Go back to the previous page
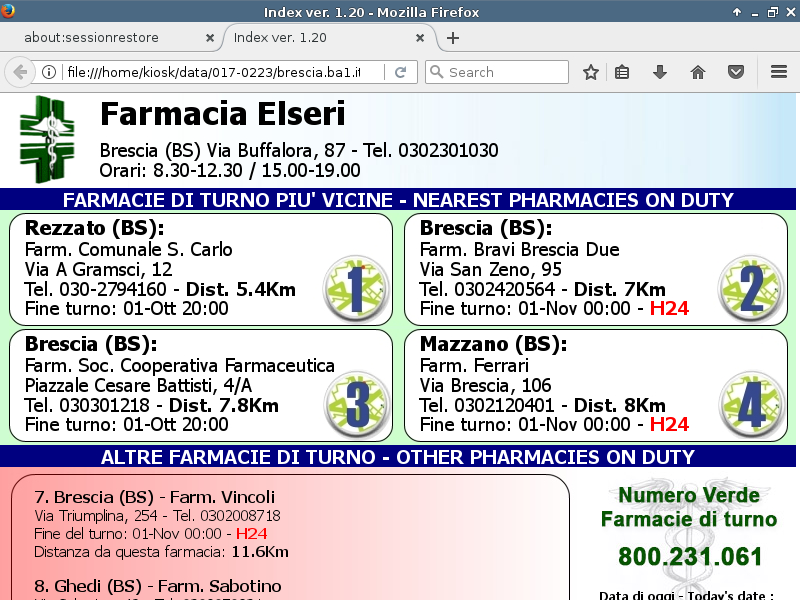The image size is (800, 600). (19, 72)
